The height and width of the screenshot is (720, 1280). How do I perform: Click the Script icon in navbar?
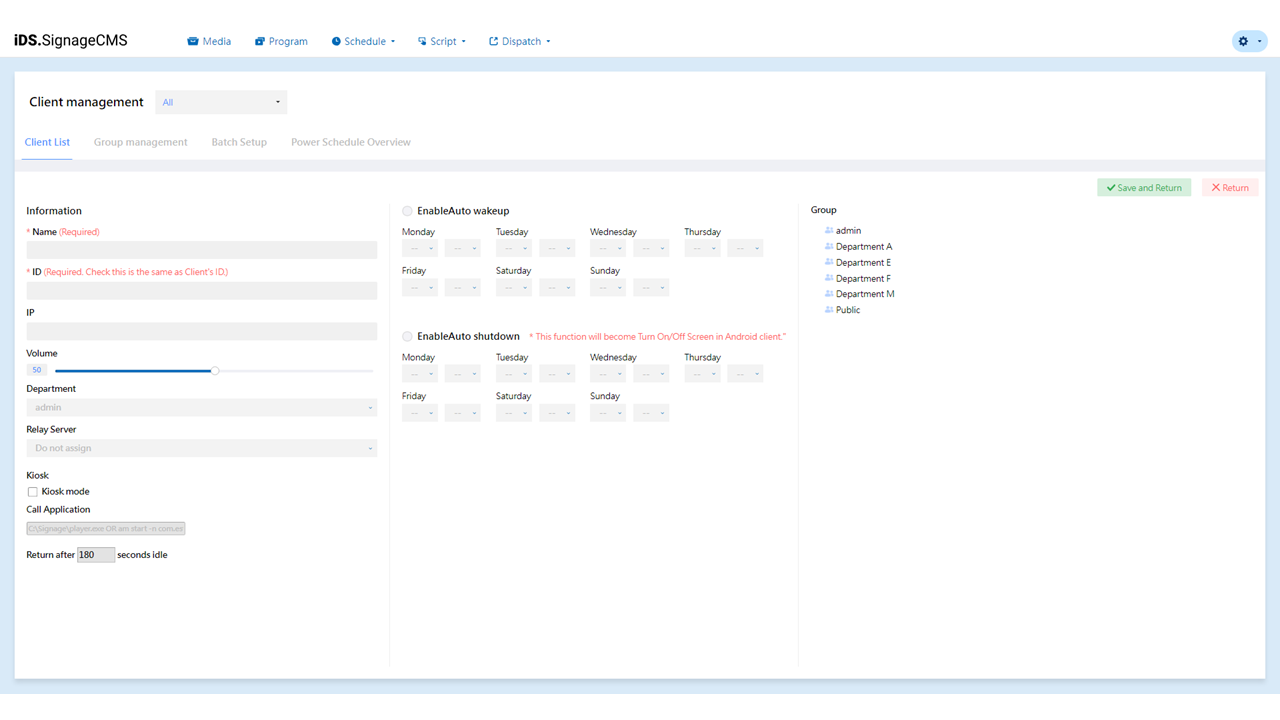[x=422, y=41]
